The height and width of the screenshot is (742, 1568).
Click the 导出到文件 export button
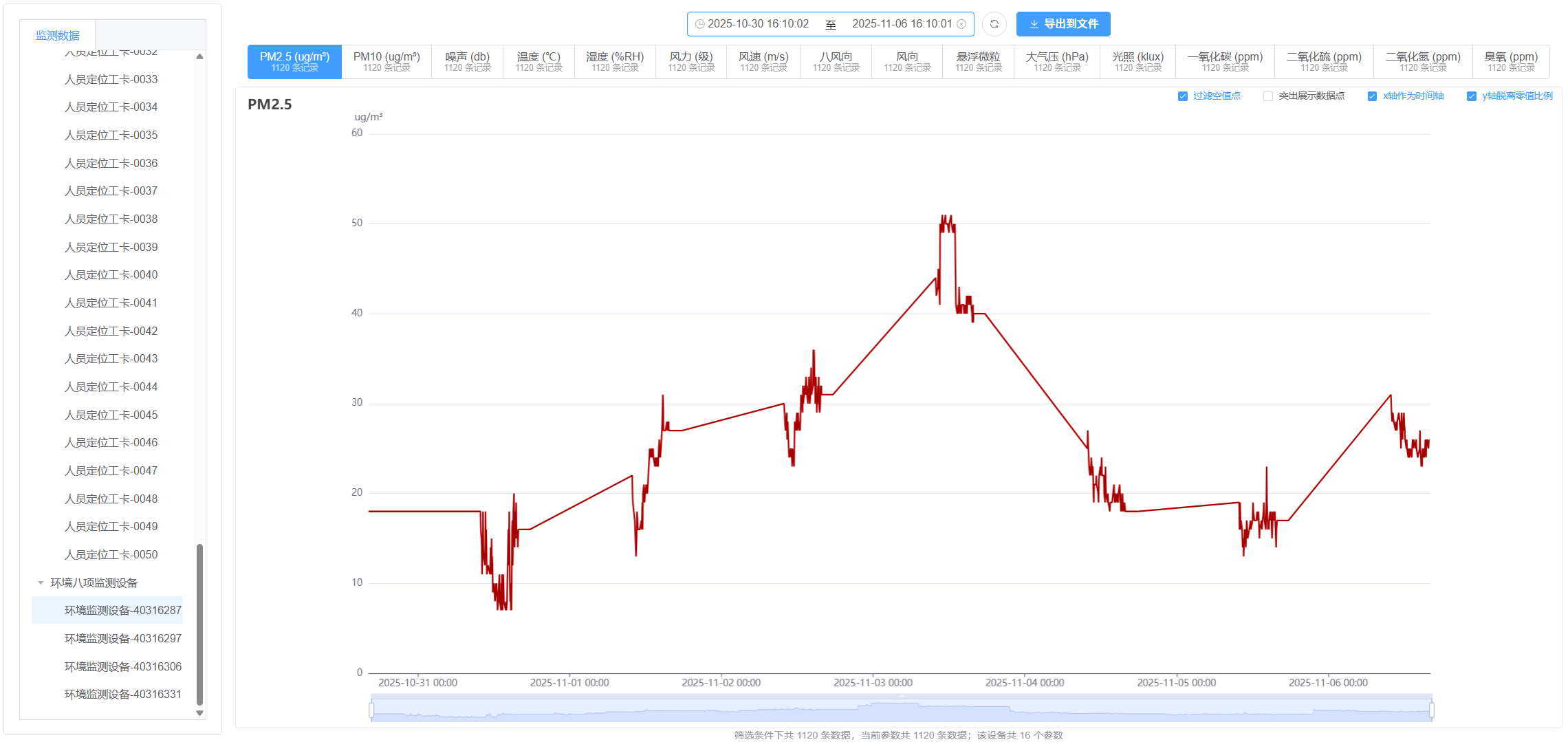[x=1063, y=24]
